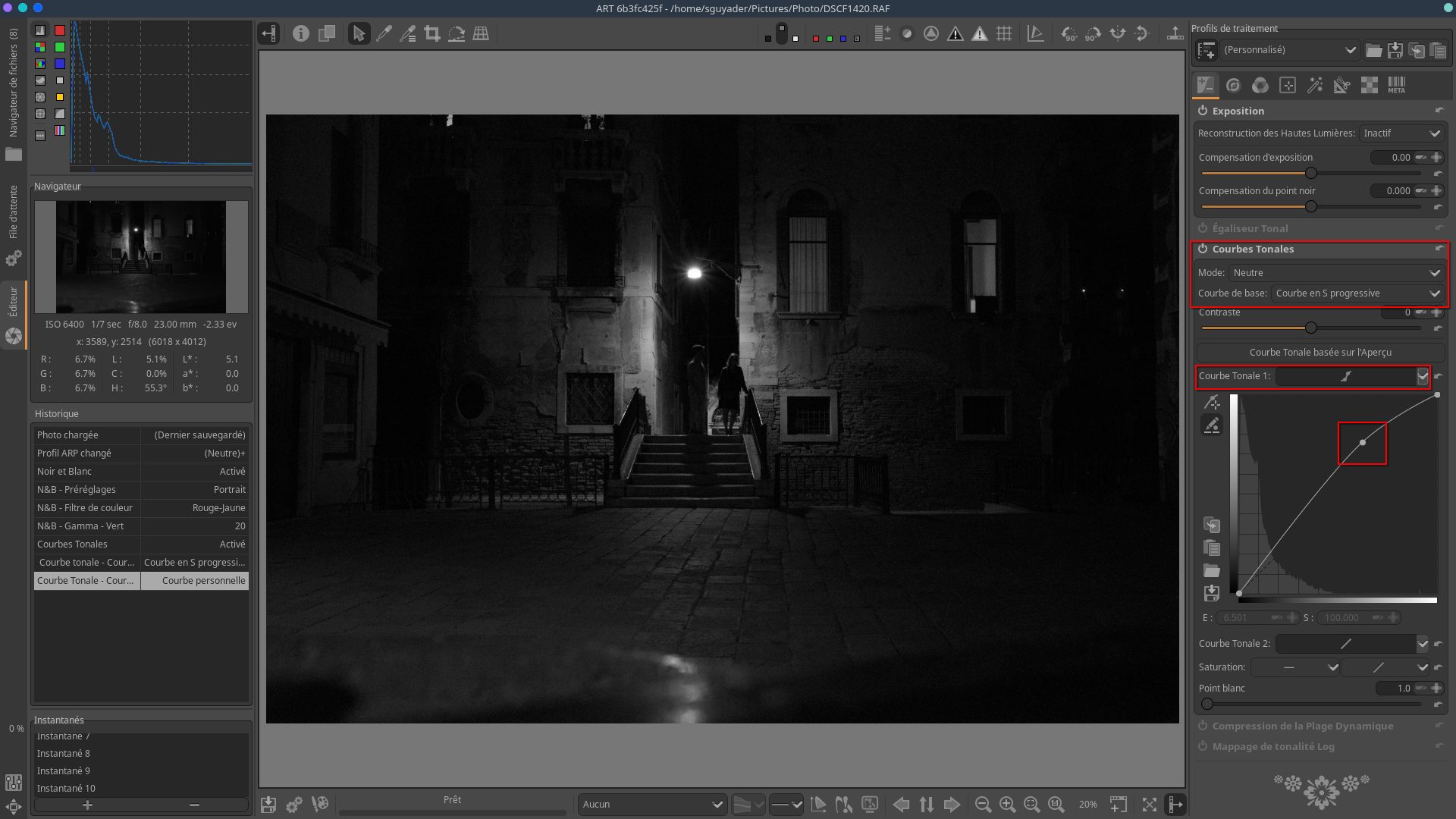Open the Mode dropdown set to Neutre

1336,272
